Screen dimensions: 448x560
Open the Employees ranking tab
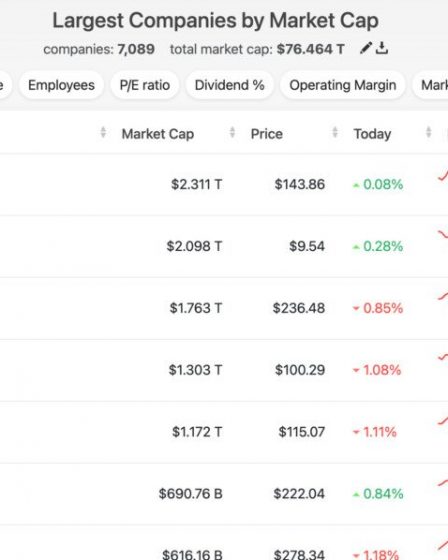tap(61, 85)
